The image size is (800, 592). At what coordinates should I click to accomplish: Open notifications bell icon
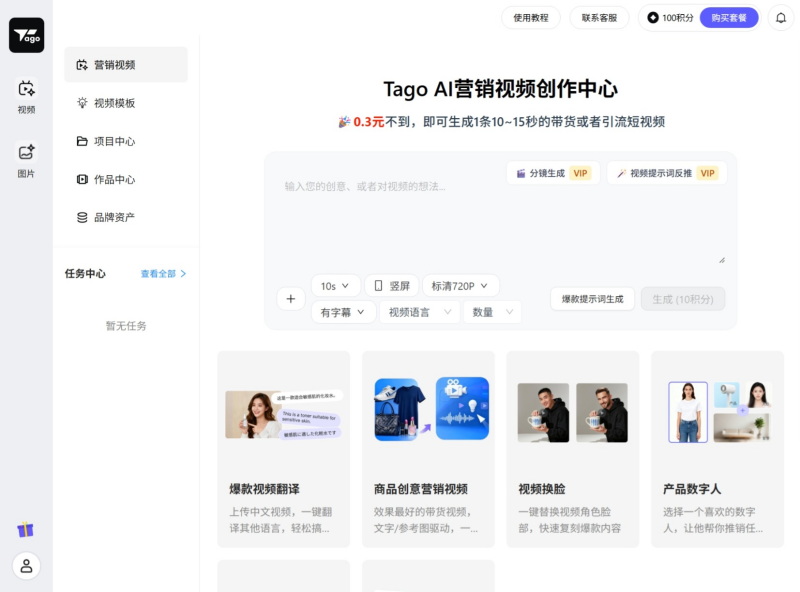point(780,18)
